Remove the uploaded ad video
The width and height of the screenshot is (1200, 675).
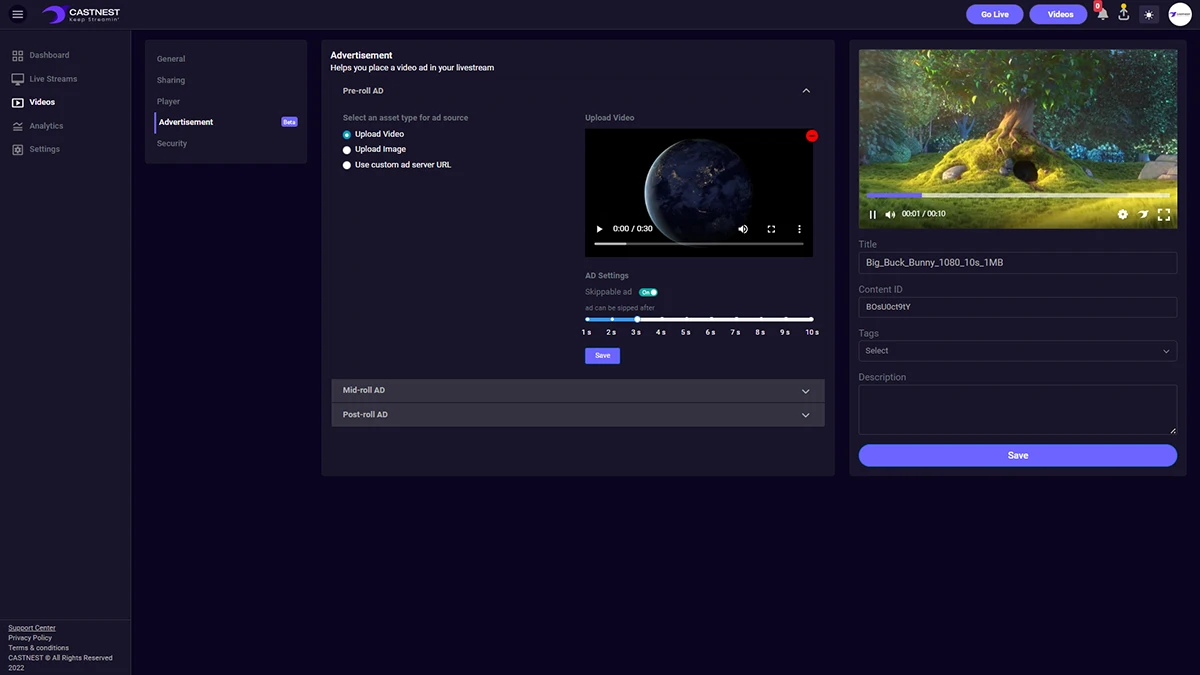tap(812, 135)
